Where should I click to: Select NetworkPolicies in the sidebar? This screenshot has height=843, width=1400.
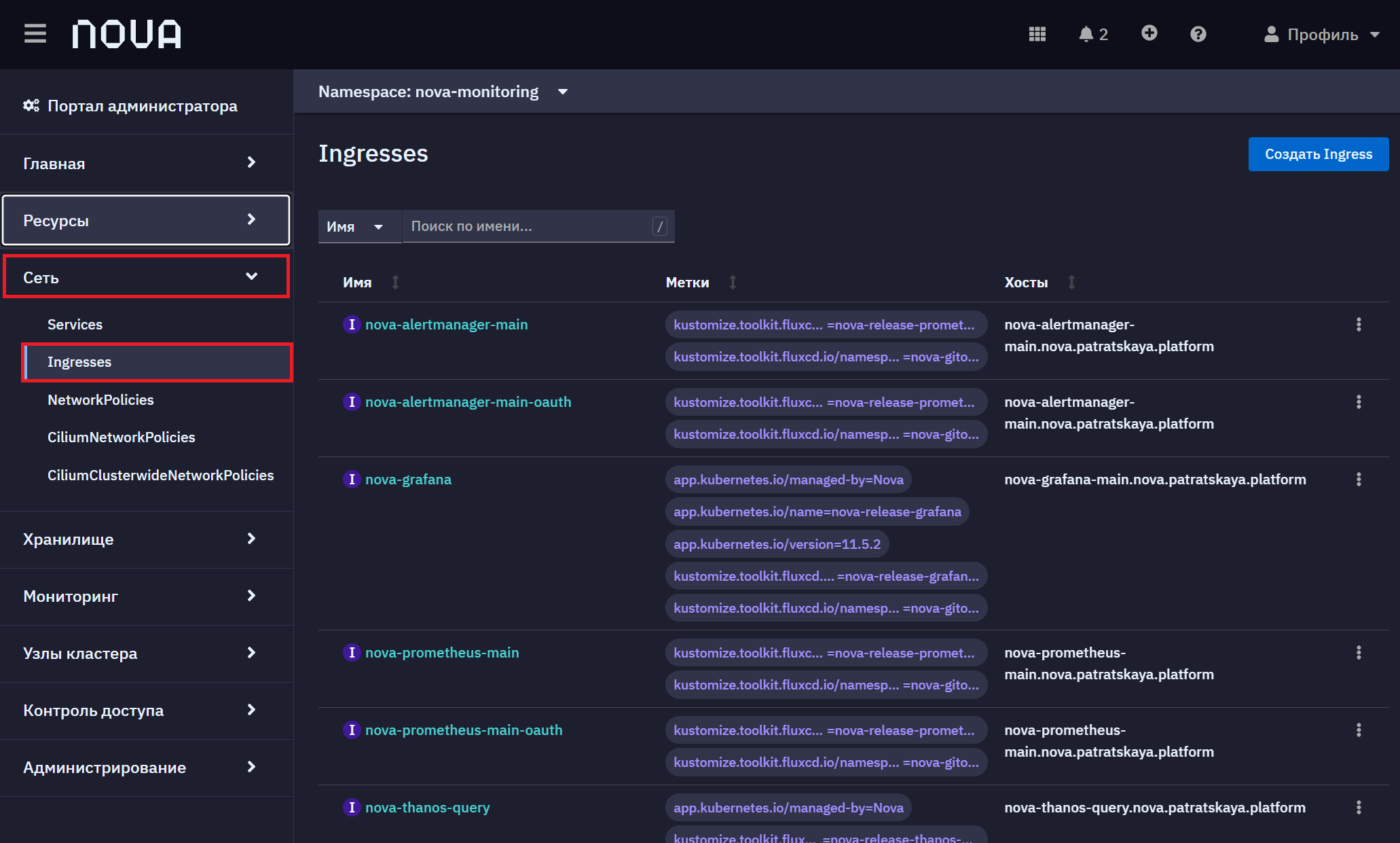(100, 400)
